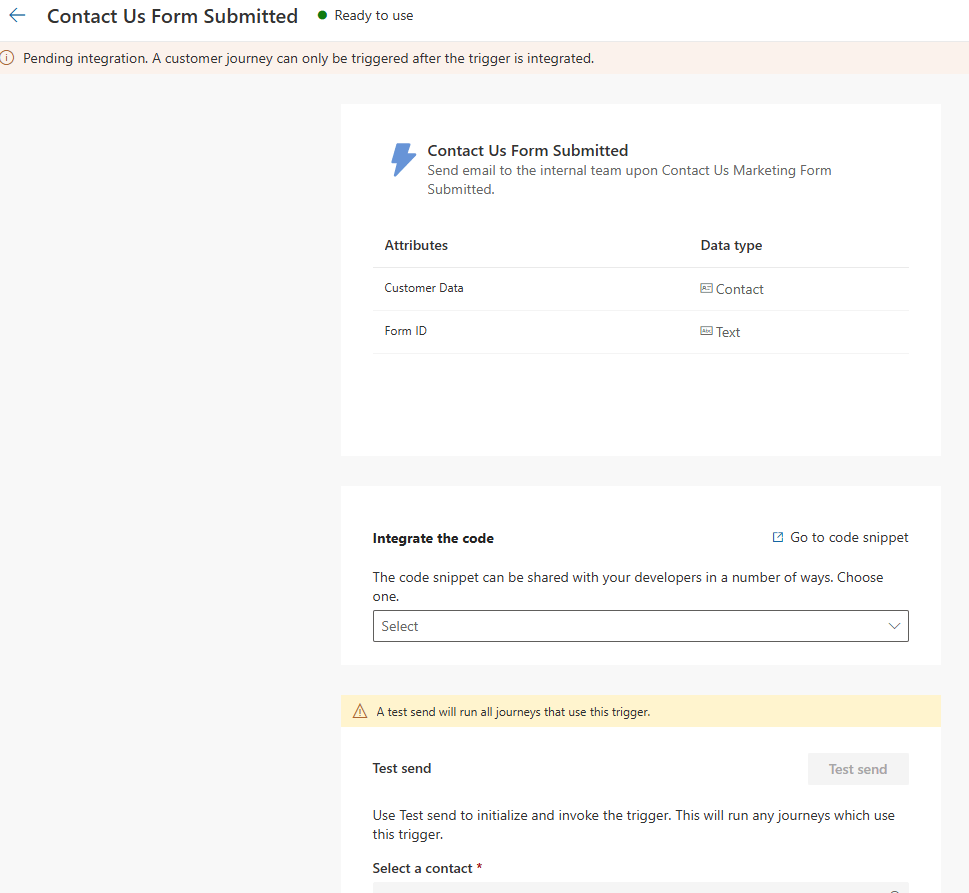This screenshot has width=969, height=893.
Task: Click the page title Contact Us Form Submitted
Action: (172, 16)
